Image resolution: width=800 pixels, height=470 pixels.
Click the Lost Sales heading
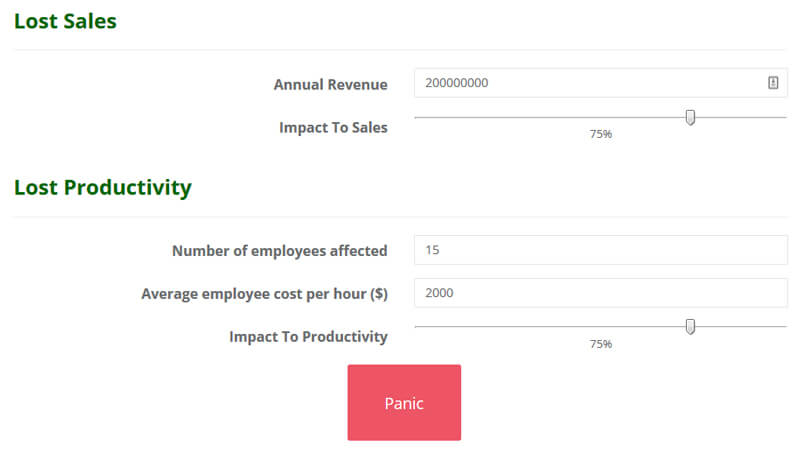pos(65,21)
